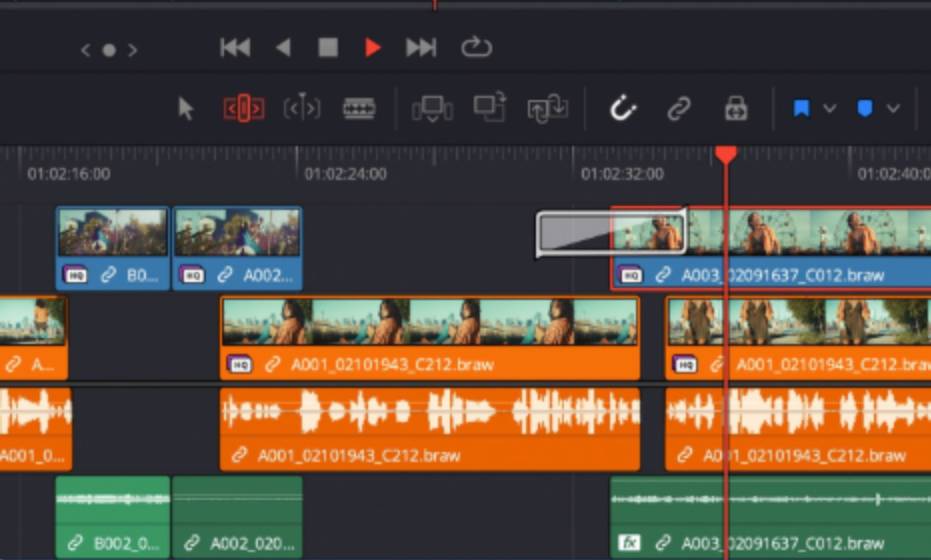
Task: Select blue video clip A003_02091637_C012.braw
Action: tap(771, 248)
